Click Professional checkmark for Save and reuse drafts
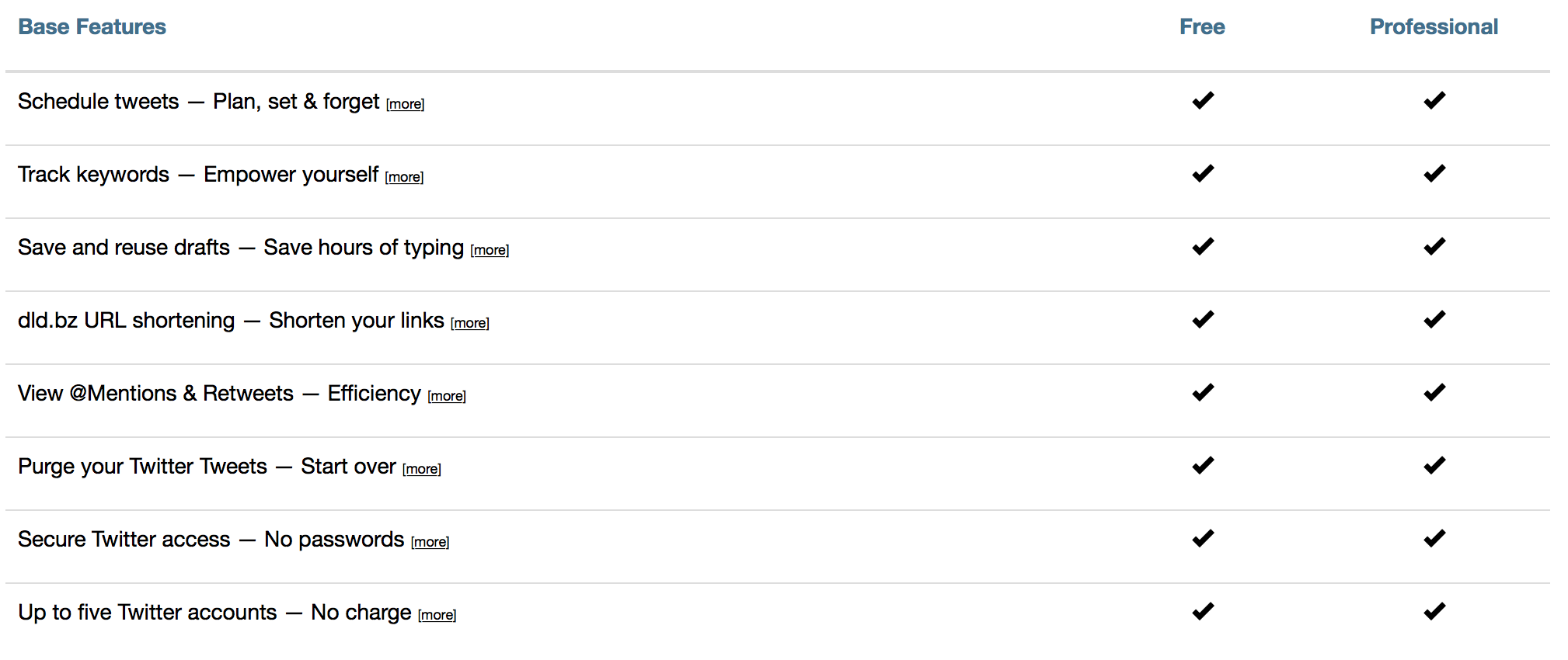The height and width of the screenshot is (660, 1568). point(1434,246)
